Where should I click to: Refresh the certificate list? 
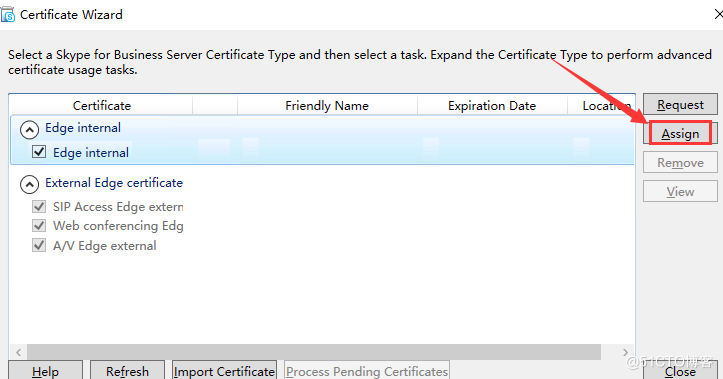point(127,371)
